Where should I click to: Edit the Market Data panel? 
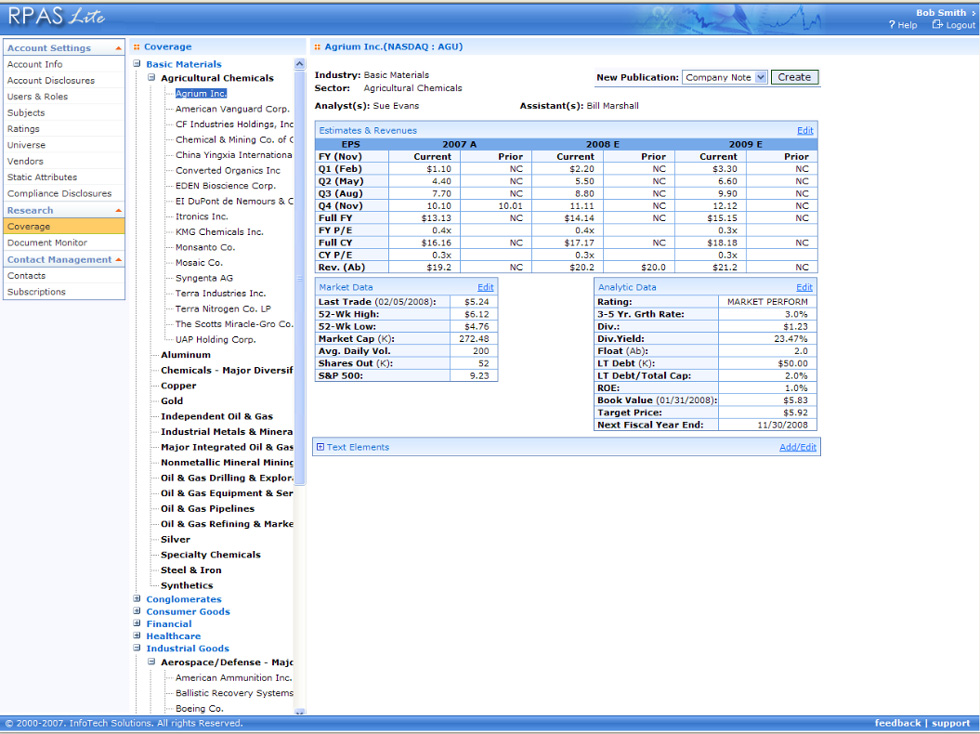click(x=486, y=288)
